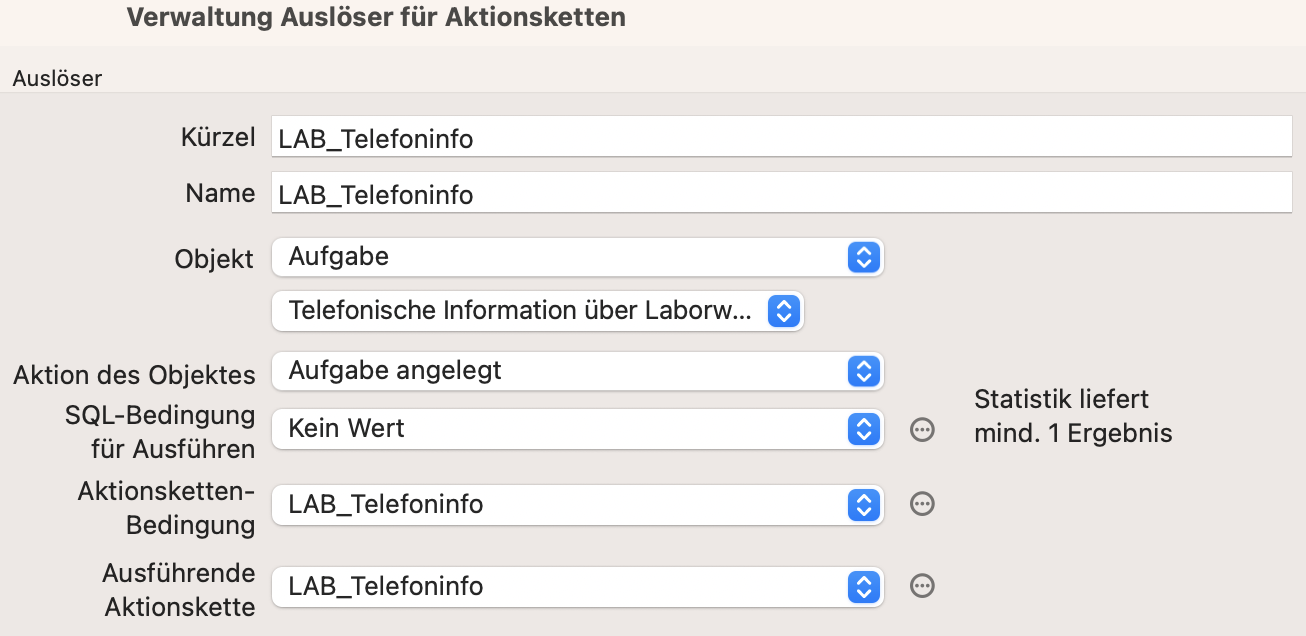Click the Kürzel field label
The image size is (1306, 636).
(x=218, y=138)
